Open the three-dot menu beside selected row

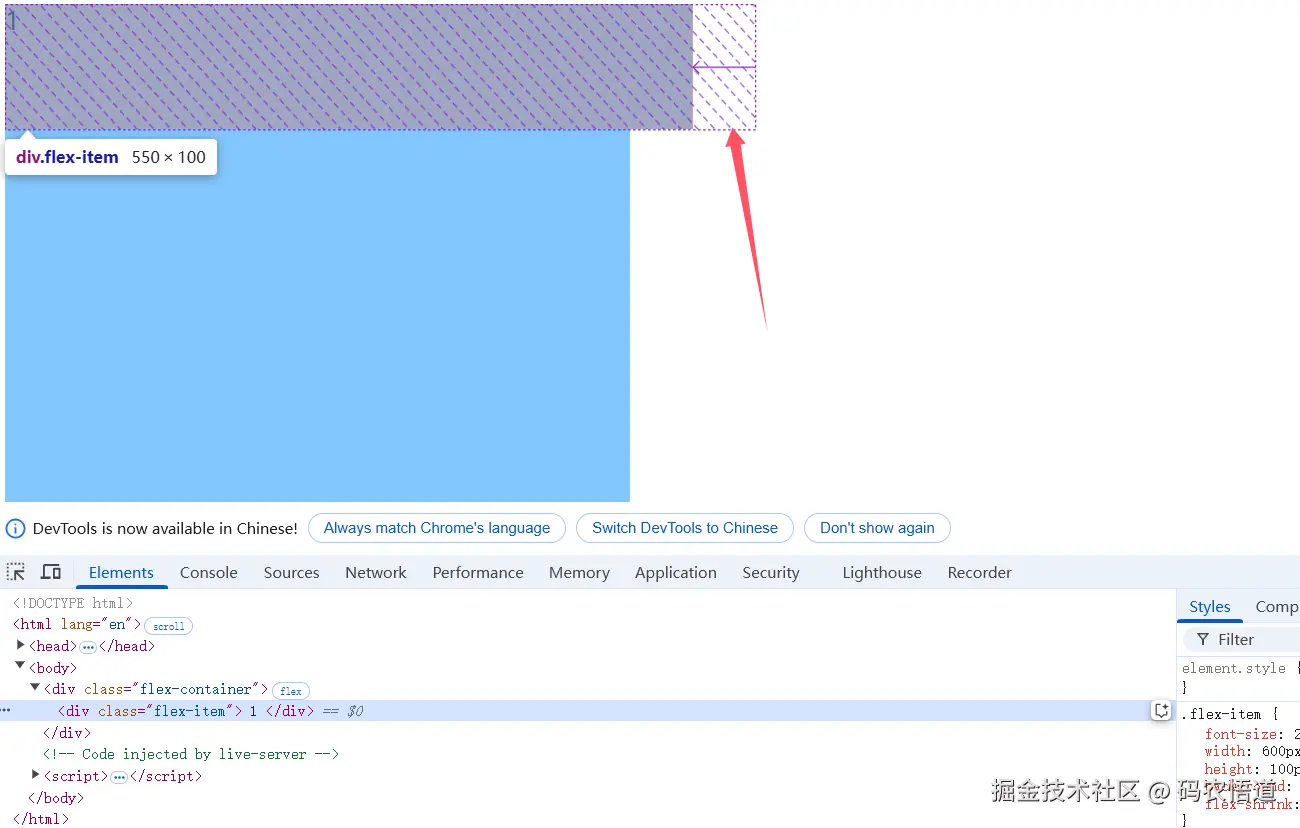click(6, 710)
